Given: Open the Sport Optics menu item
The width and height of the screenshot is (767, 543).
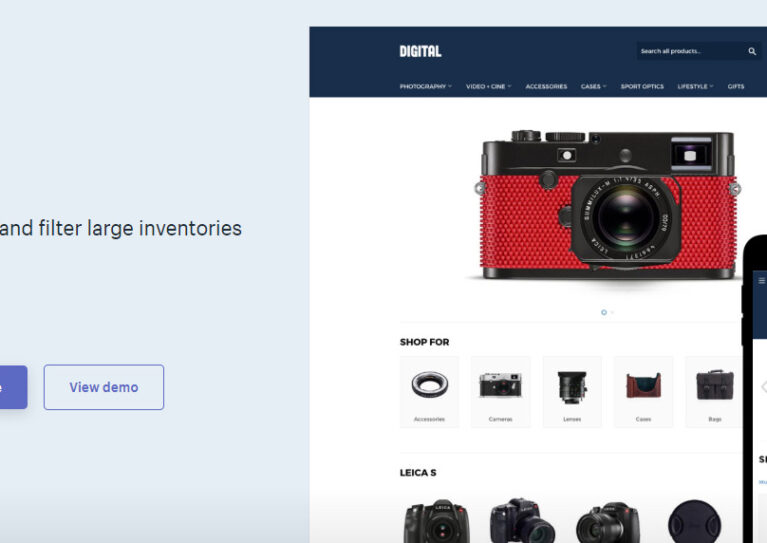Looking at the screenshot, I should pos(642,87).
